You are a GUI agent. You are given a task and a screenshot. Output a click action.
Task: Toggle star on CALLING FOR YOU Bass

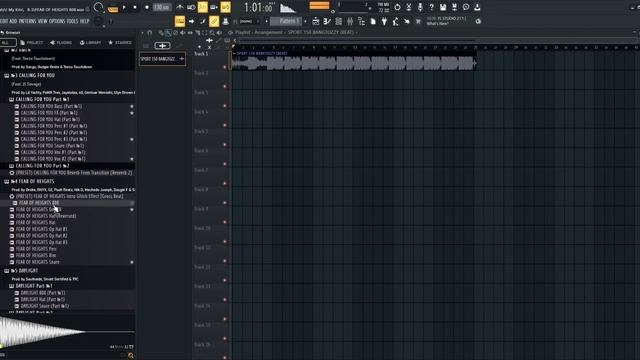coord(132,106)
